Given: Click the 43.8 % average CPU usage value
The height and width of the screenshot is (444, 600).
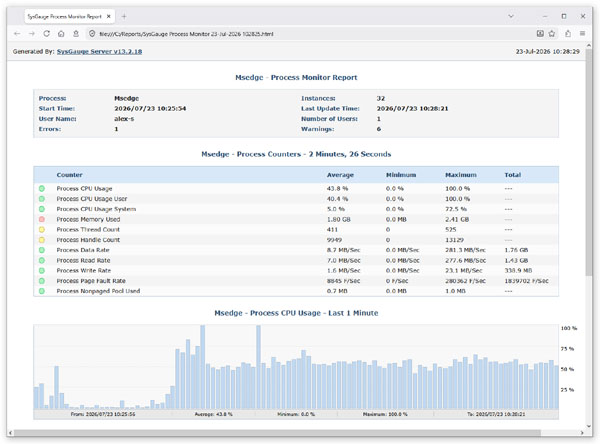Looking at the screenshot, I should (338, 189).
